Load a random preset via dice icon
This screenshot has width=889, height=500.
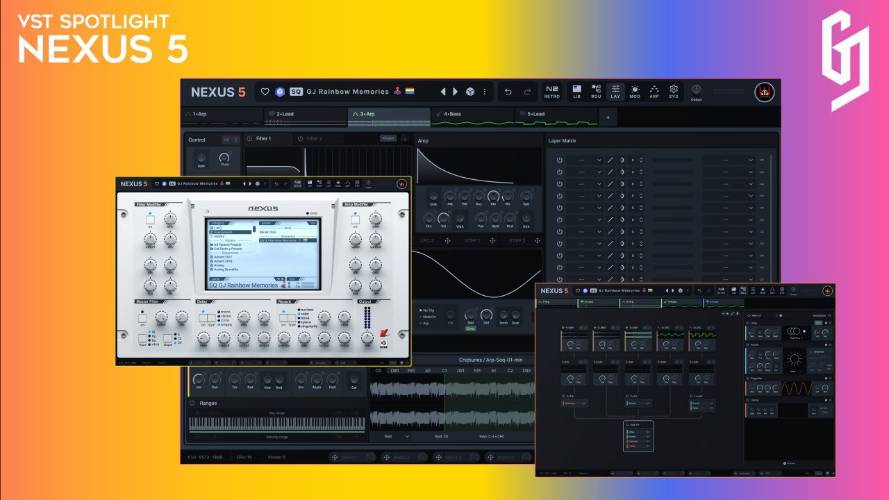click(x=470, y=91)
